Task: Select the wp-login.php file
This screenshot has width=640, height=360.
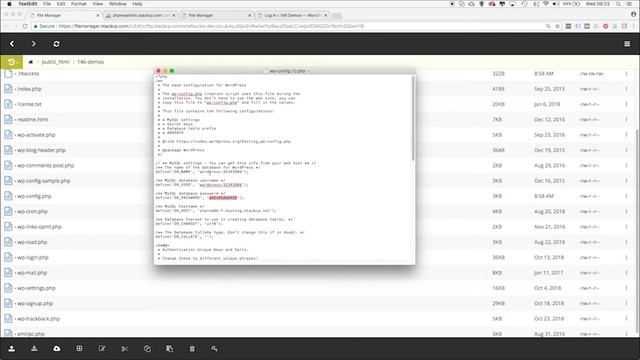Action: [x=33, y=258]
